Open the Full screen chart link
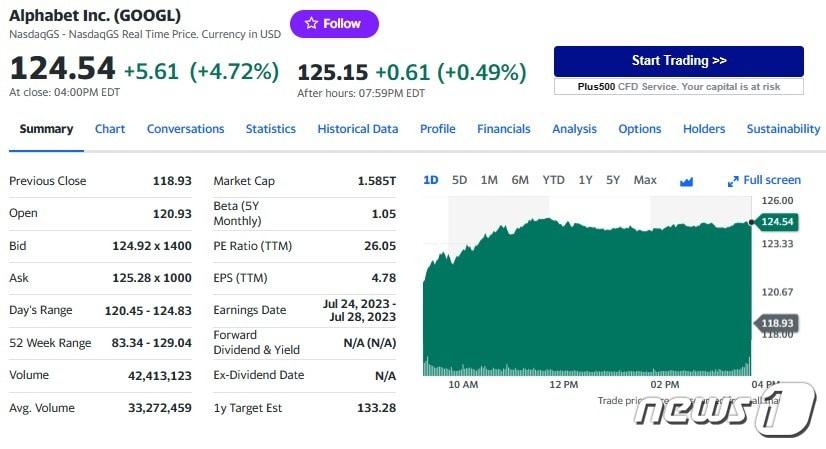This screenshot has width=826, height=449. 764,180
